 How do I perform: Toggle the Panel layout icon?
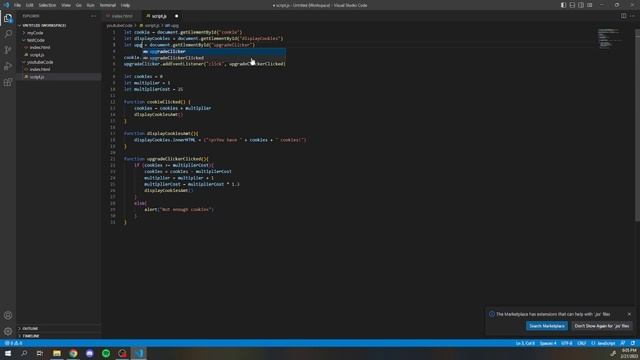tap(572, 5)
